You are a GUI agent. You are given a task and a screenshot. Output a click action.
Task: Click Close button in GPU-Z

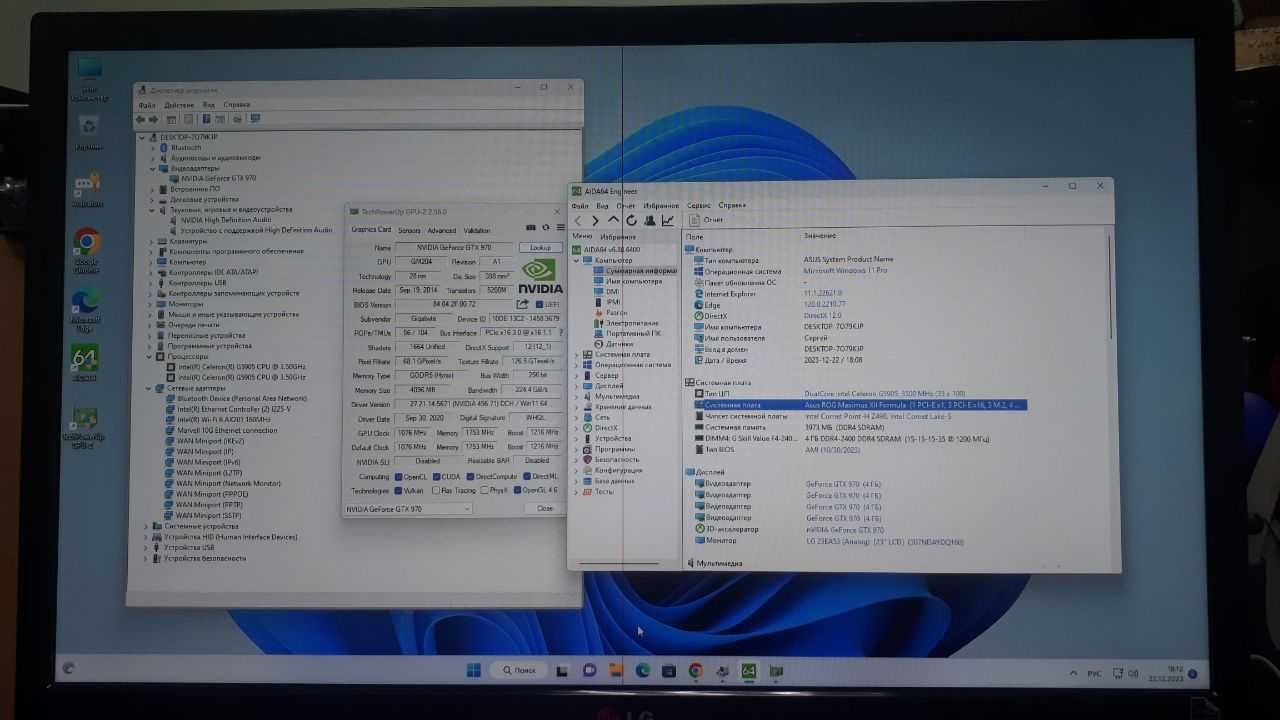pyautogui.click(x=544, y=508)
